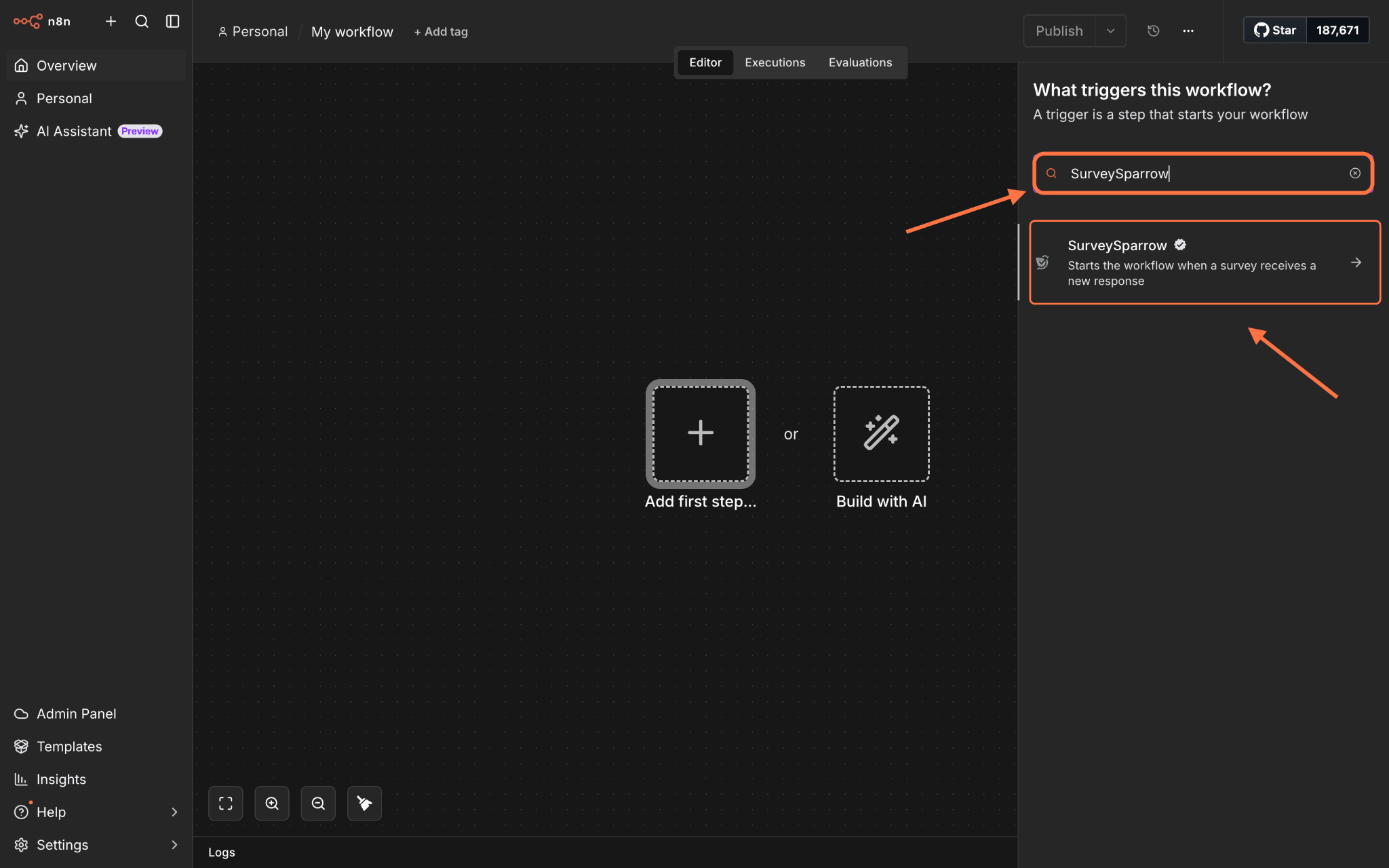Click SurveySparrow verified badge
Viewport: 1389px width, 868px height.
[x=1180, y=245]
